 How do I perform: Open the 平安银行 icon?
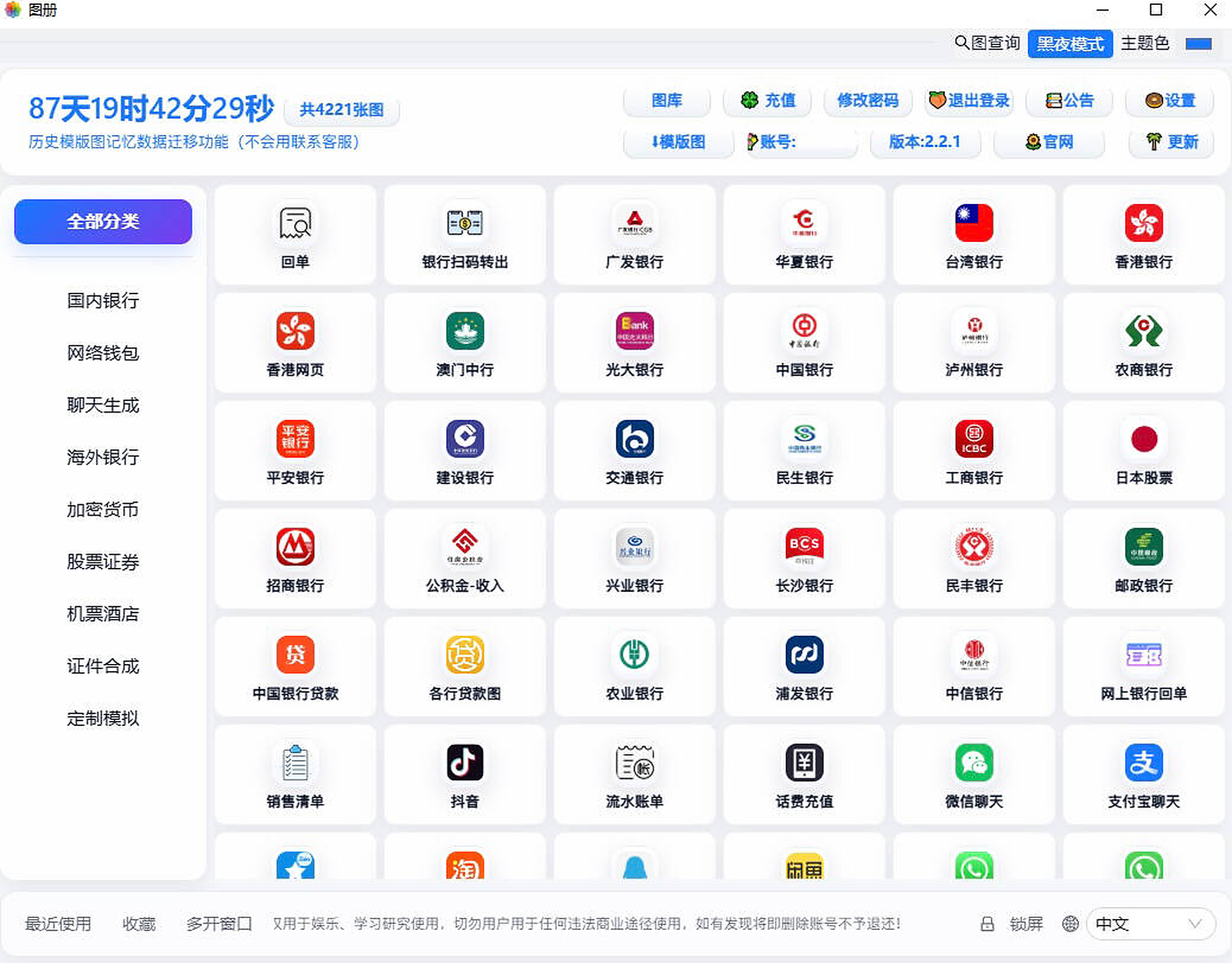[295, 439]
